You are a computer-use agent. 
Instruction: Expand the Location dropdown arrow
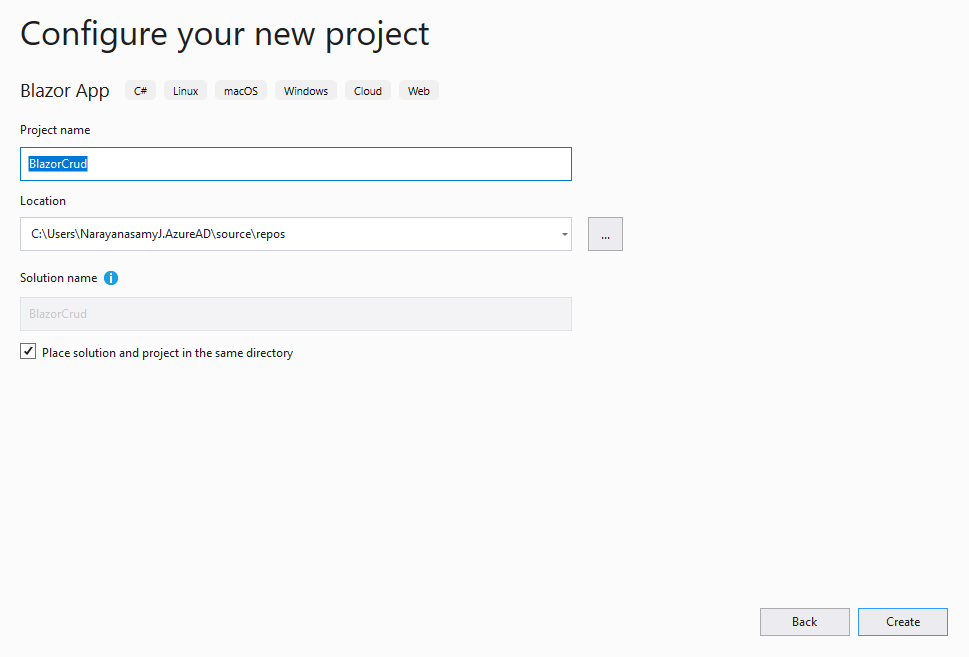tap(565, 234)
